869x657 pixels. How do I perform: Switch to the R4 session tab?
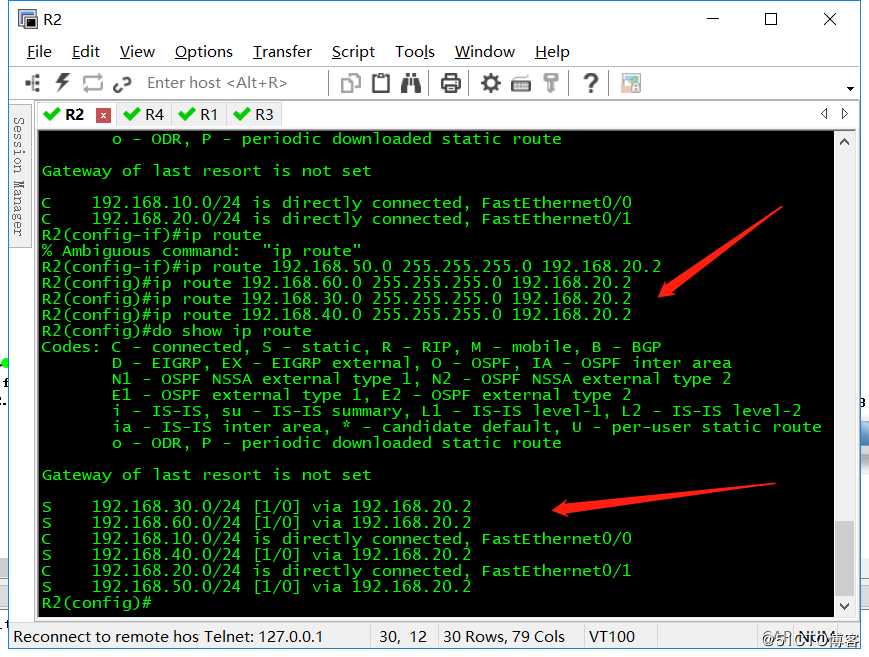click(x=144, y=115)
